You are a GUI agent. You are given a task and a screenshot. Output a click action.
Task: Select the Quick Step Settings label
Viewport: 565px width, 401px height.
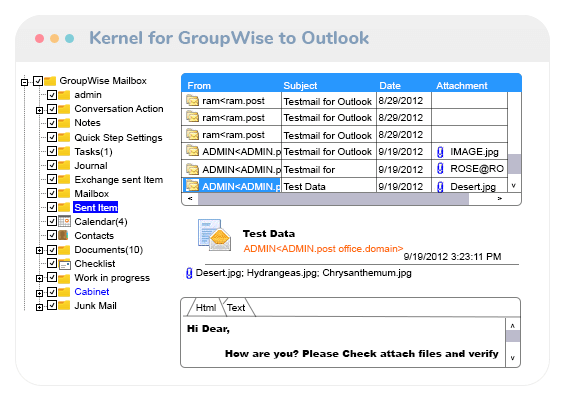coord(118,138)
